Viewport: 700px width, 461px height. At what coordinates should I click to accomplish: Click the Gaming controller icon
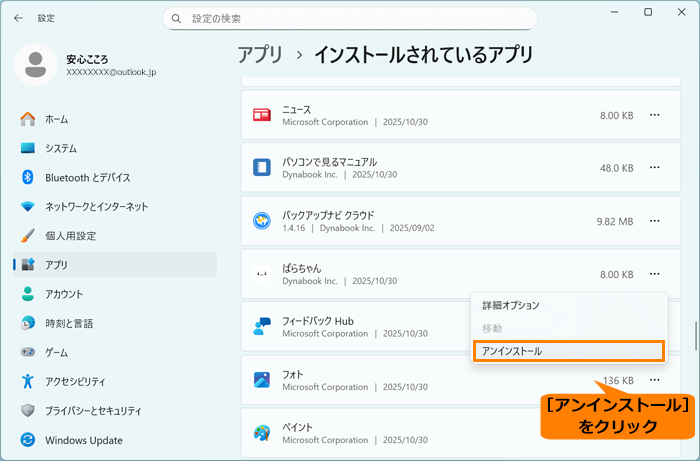(28, 352)
